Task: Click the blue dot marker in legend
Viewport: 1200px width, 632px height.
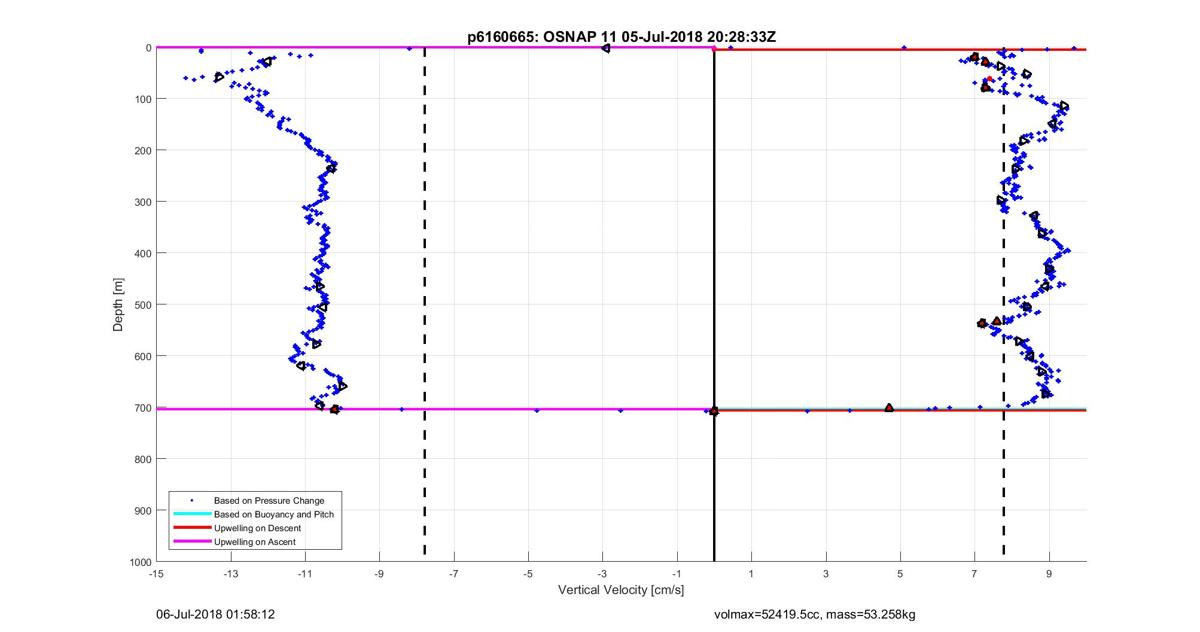Action: (x=190, y=500)
